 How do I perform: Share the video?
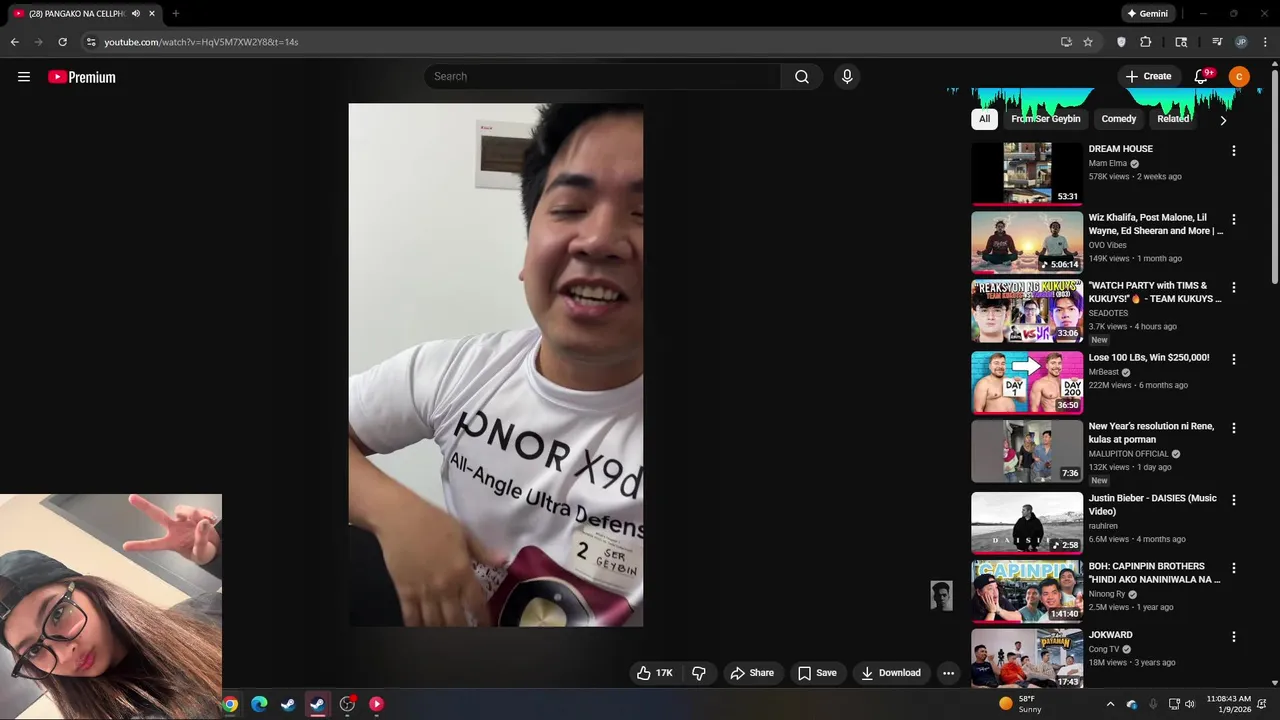point(752,673)
